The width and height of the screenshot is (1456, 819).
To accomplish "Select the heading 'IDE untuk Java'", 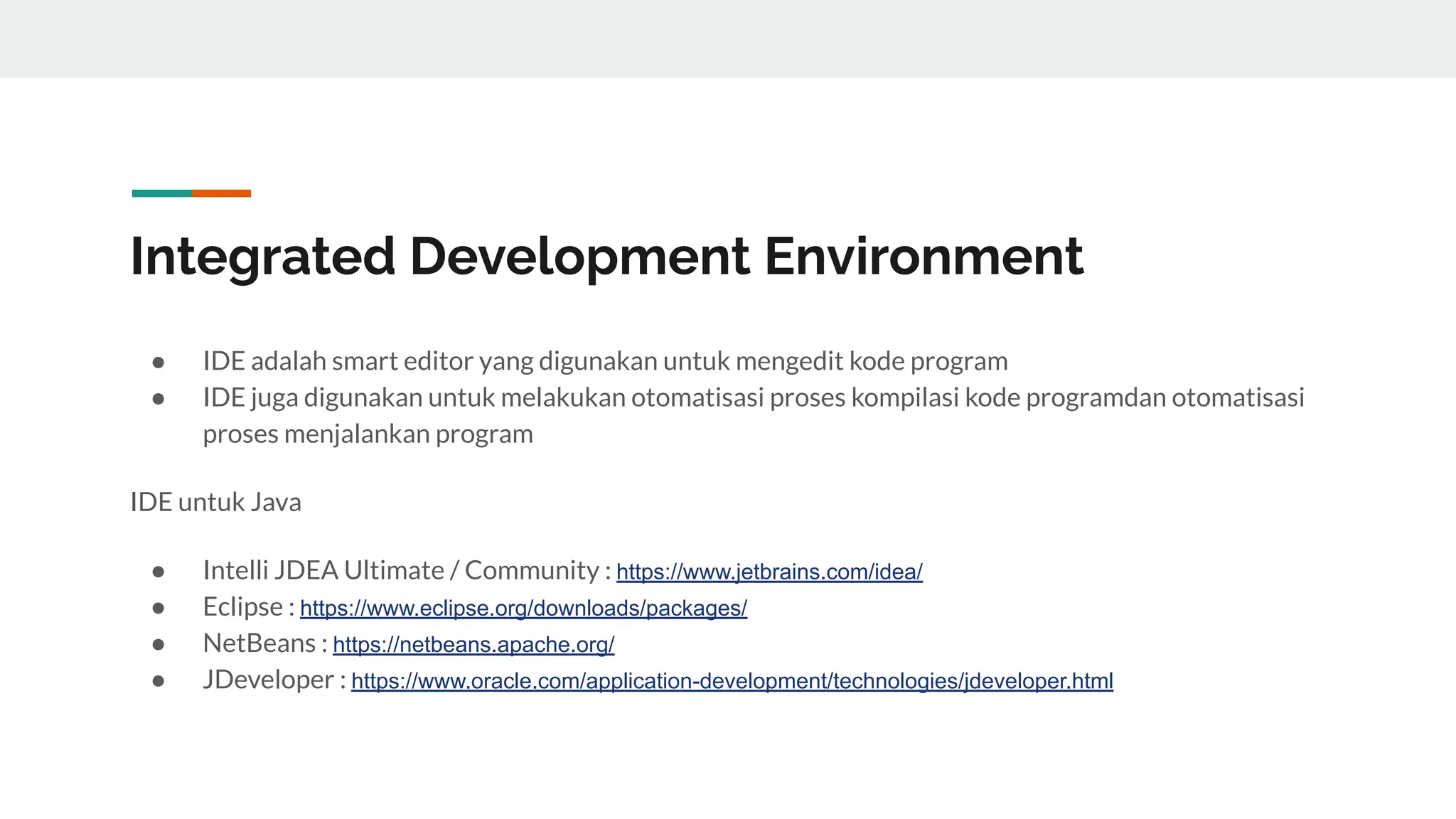I will click(x=216, y=502).
